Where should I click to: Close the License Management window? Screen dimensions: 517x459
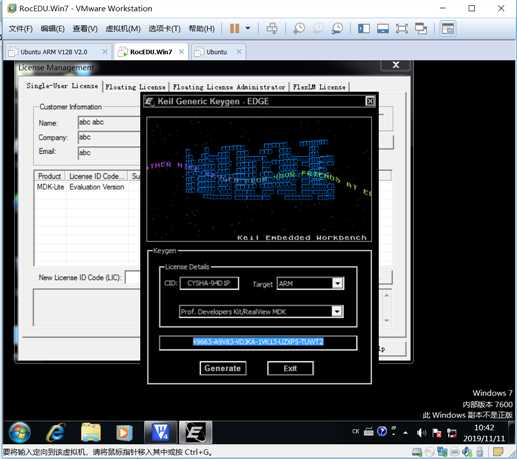point(396,65)
